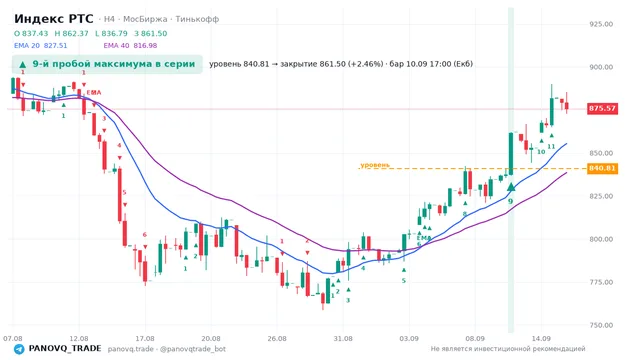Viewport: 640px width, 360px height.
Task: Click the red signal number 5
Action: coord(124,192)
